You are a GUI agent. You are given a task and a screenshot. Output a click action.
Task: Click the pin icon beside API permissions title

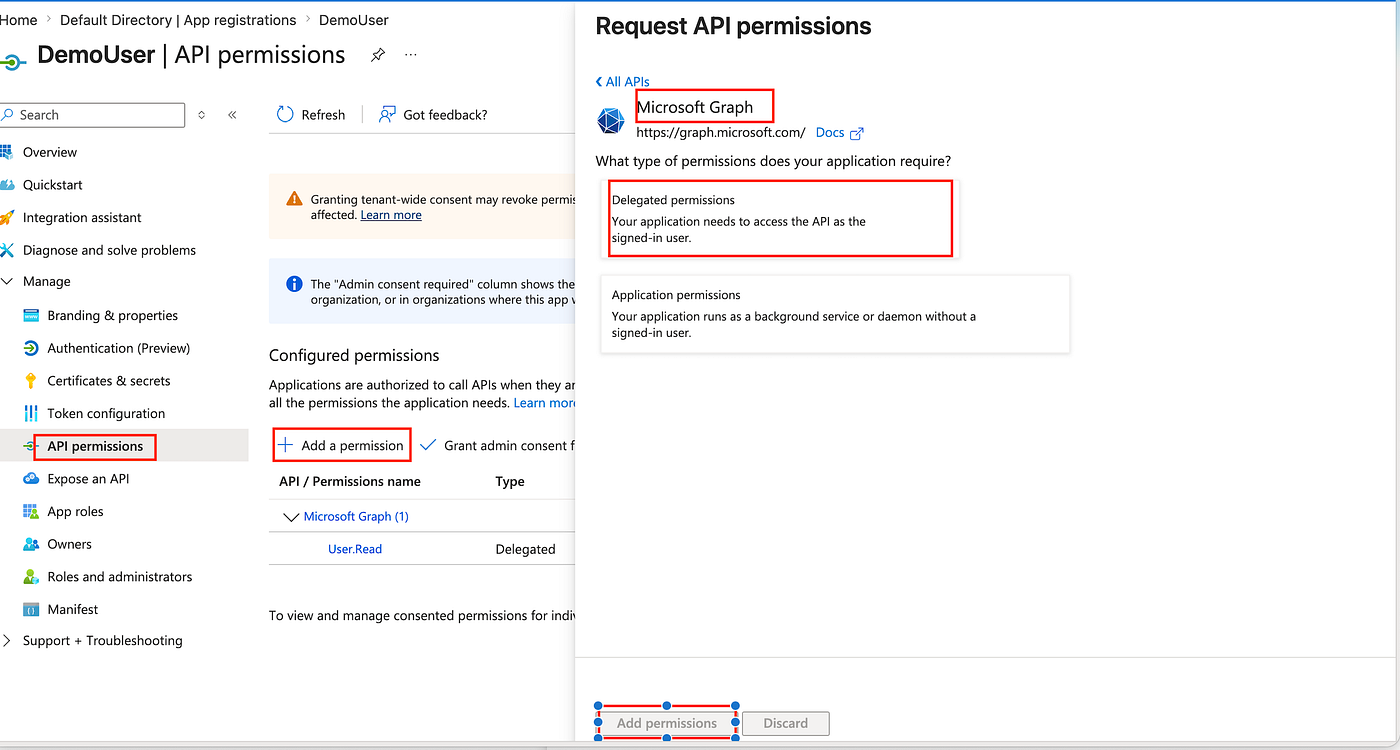coord(378,55)
